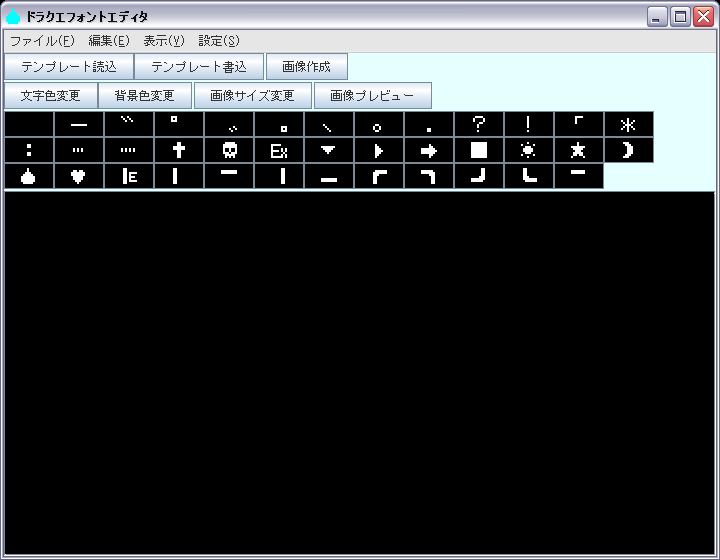Screen dimensions: 720x560
Task: Click the 文字色変更 color button
Action: 50,96
